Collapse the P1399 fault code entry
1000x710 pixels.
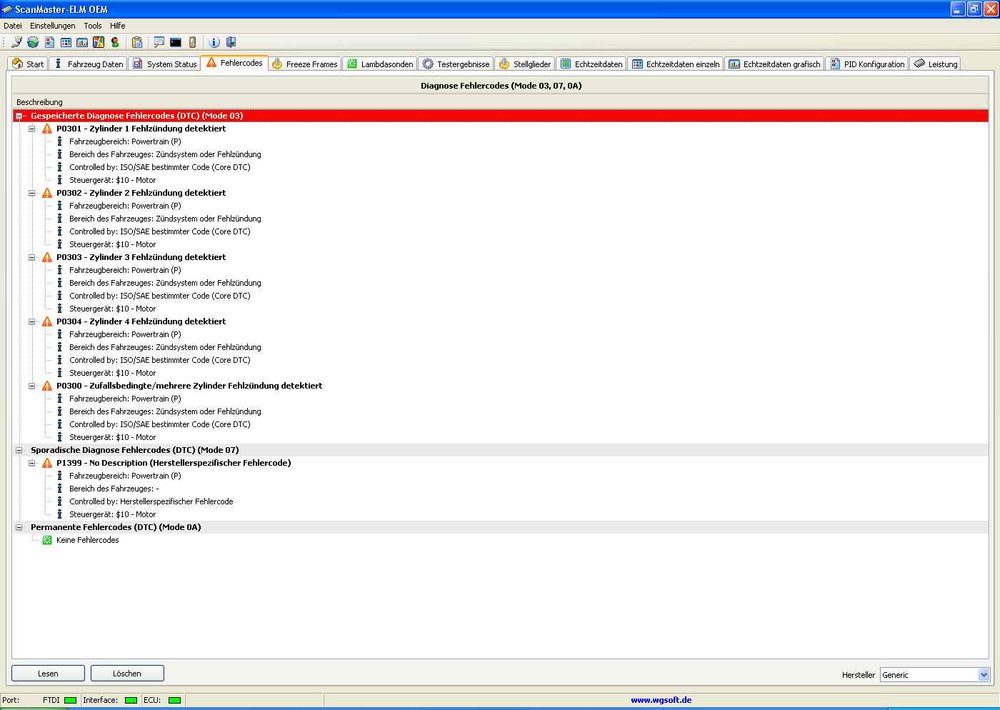click(33, 463)
